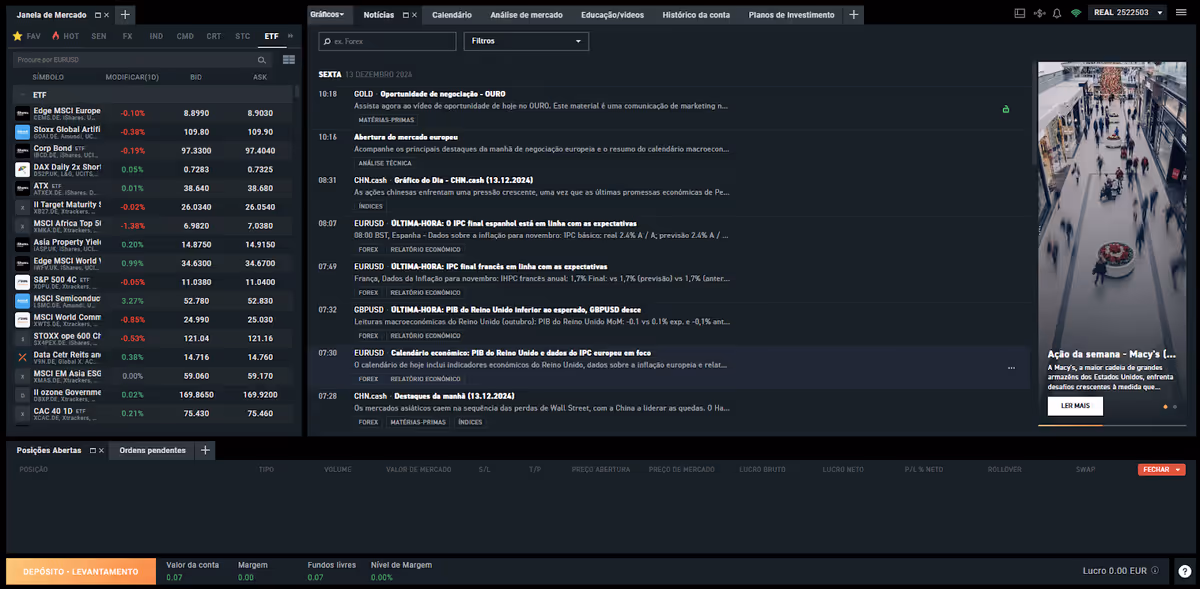The image size is (1200, 589).
Task: Click a carousel dot under the banner ad
Action: point(1165,407)
